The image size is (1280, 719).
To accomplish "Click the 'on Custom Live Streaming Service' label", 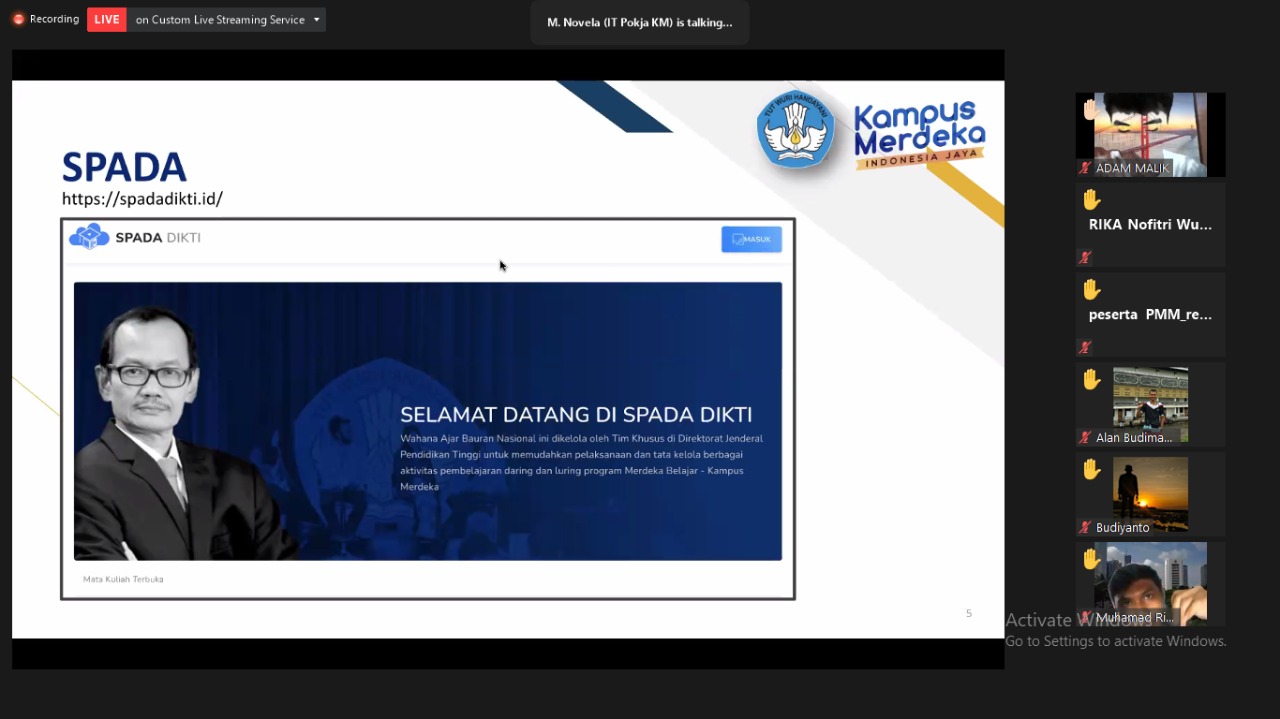I will click(x=220, y=20).
